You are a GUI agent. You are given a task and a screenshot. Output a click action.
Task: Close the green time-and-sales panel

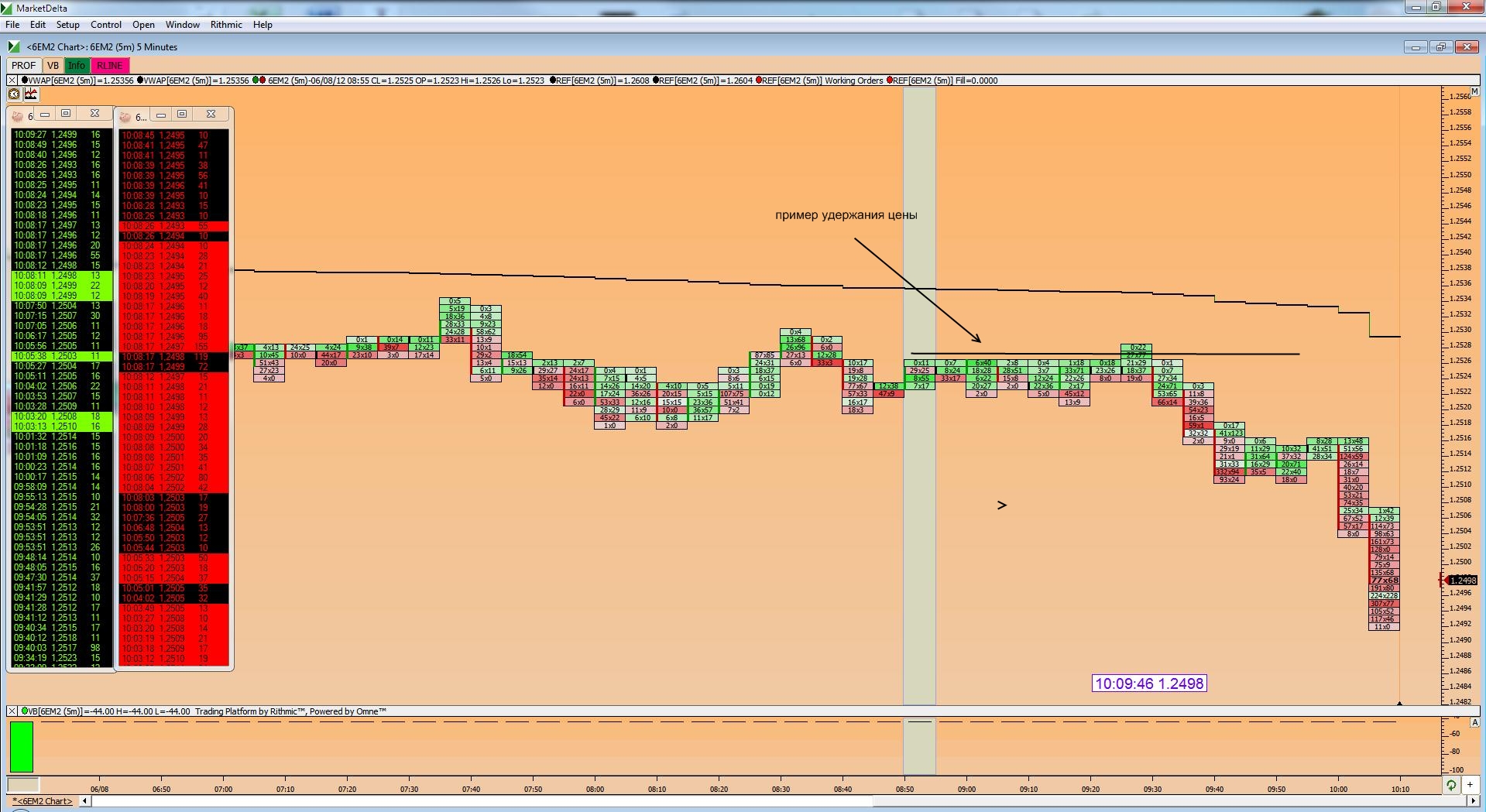click(94, 114)
